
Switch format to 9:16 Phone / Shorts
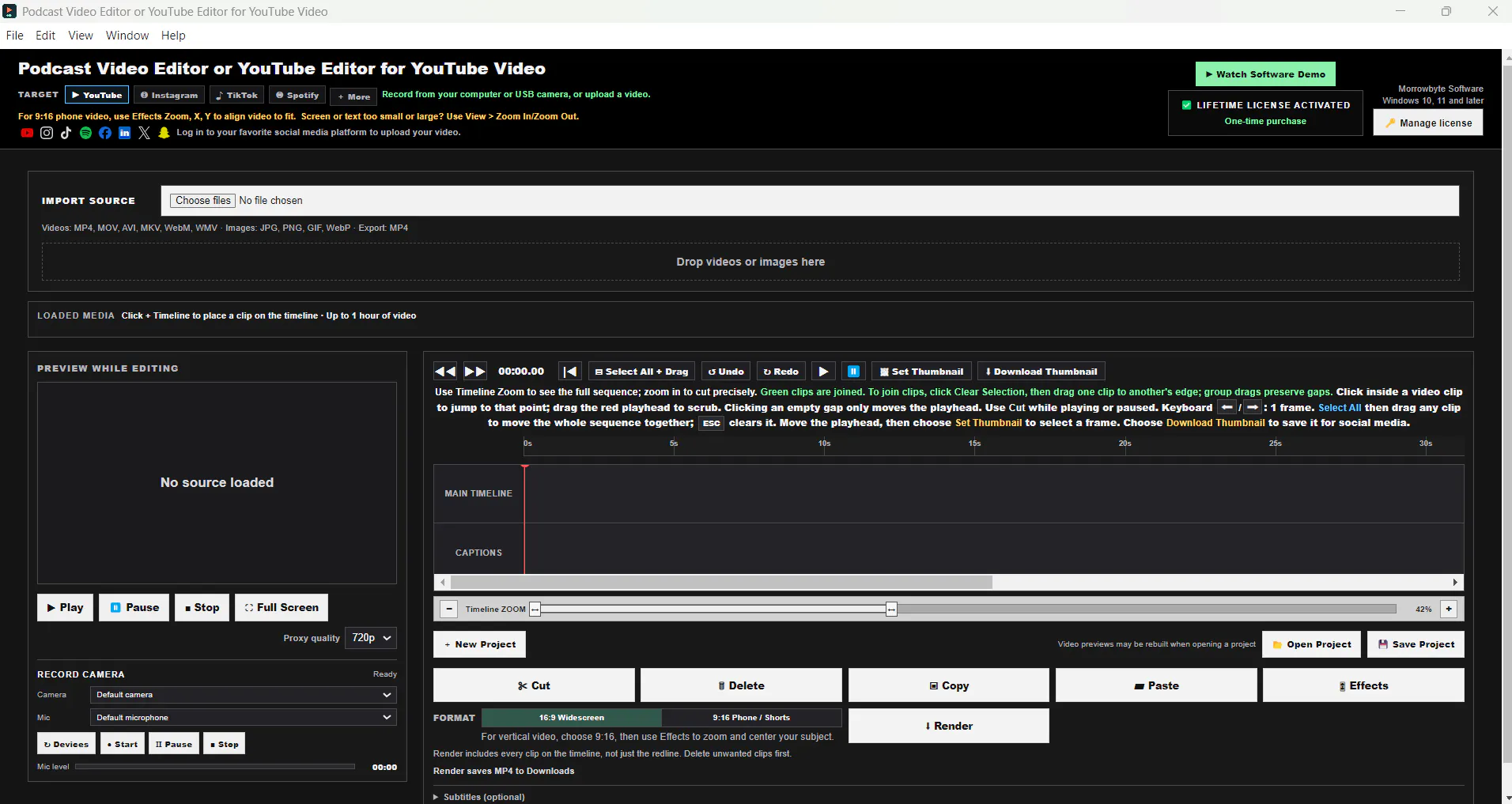(751, 718)
